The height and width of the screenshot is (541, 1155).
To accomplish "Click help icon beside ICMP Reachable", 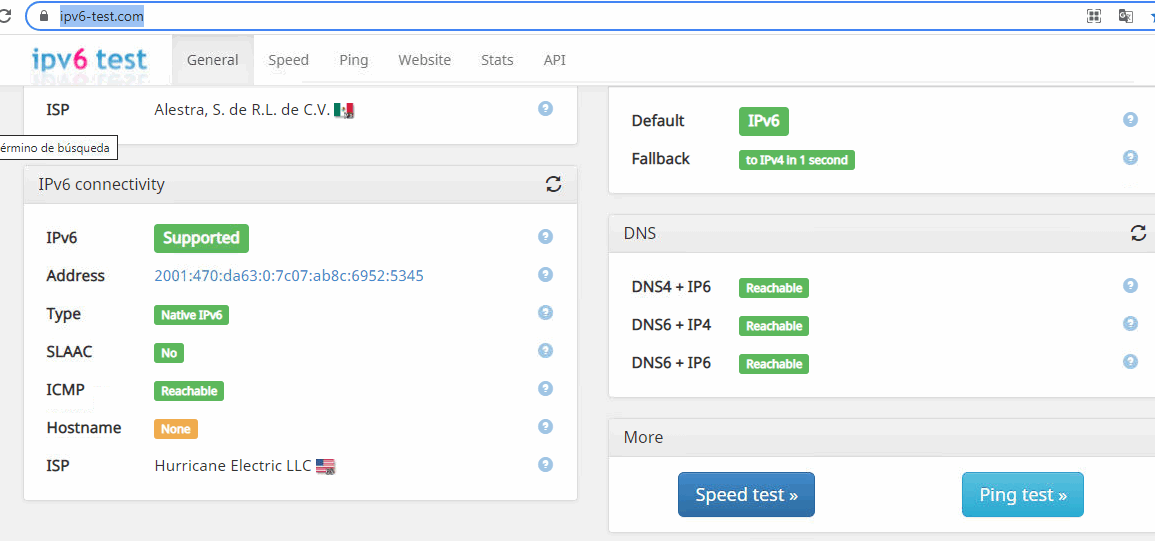I will [545, 389].
